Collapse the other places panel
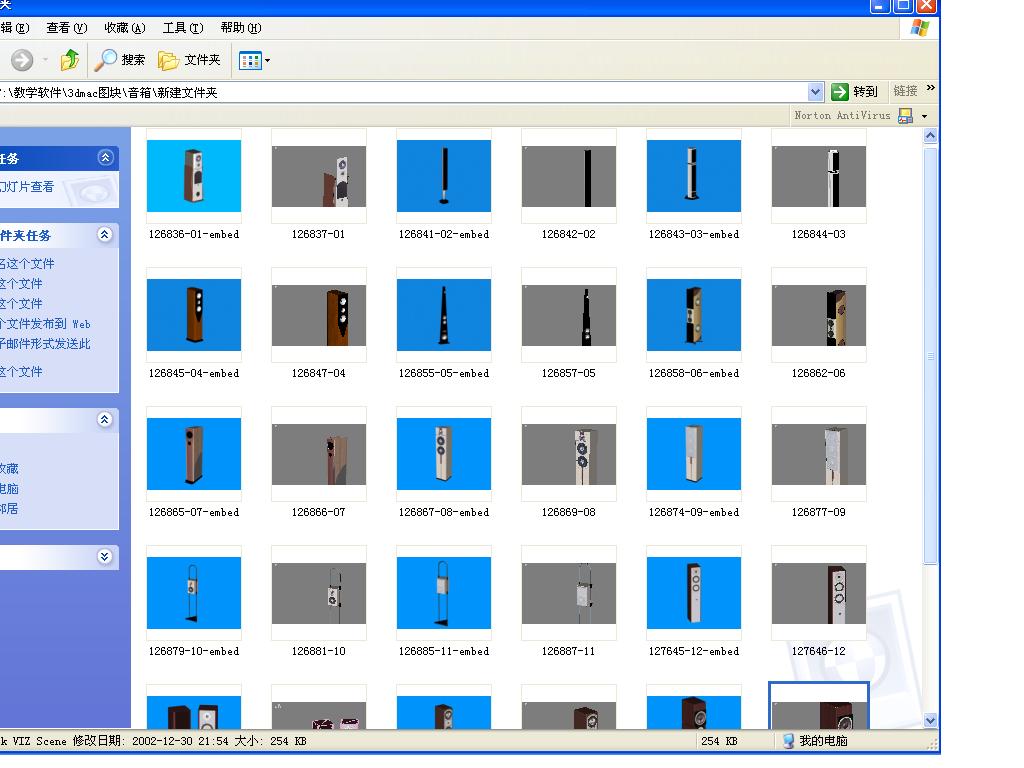Screen dimensions: 1024x768 pyautogui.click(x=104, y=419)
